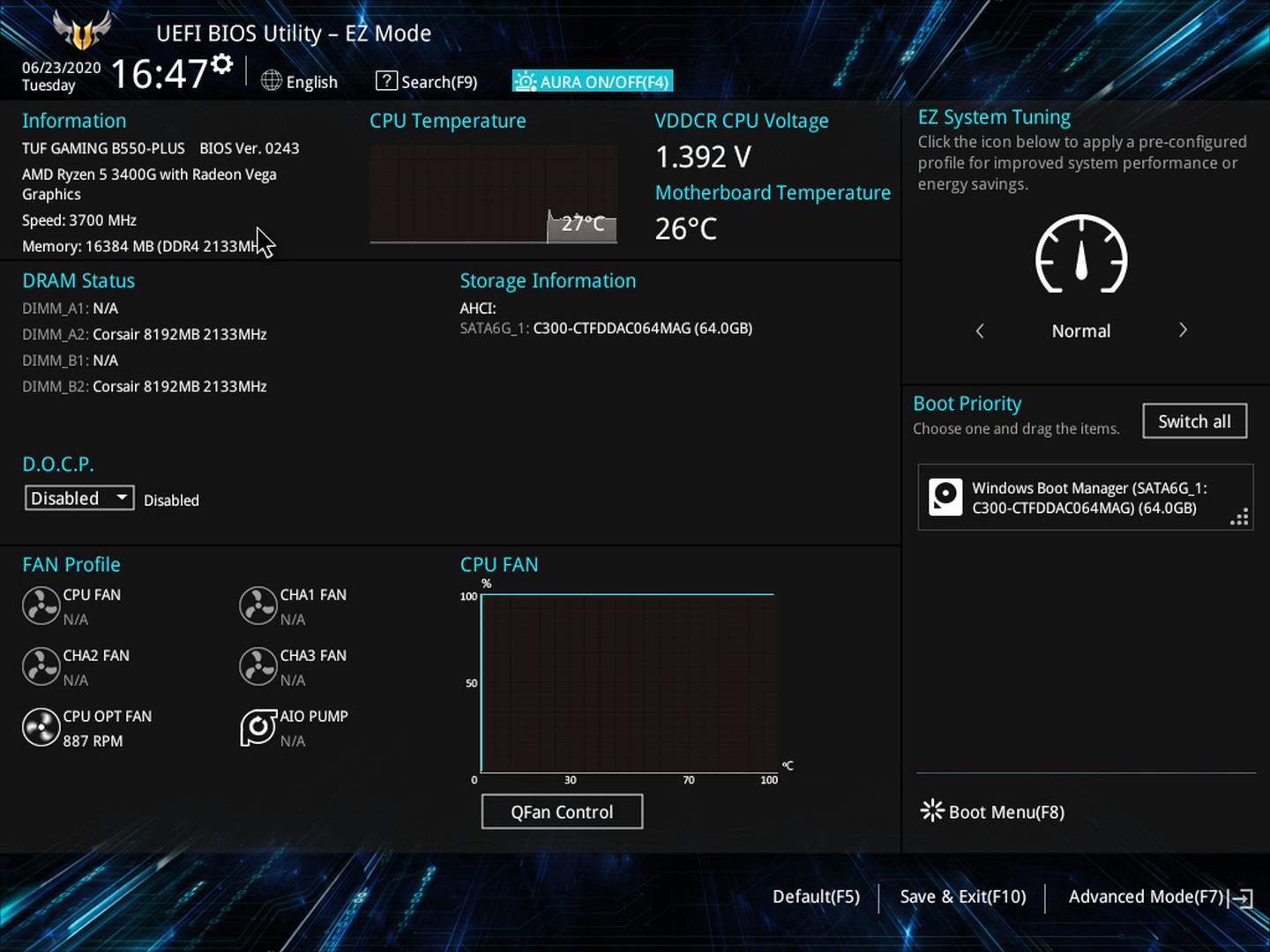Click DIMM_B2 Corsair 8192MB row
The width and height of the screenshot is (1270, 952).
coord(145,386)
